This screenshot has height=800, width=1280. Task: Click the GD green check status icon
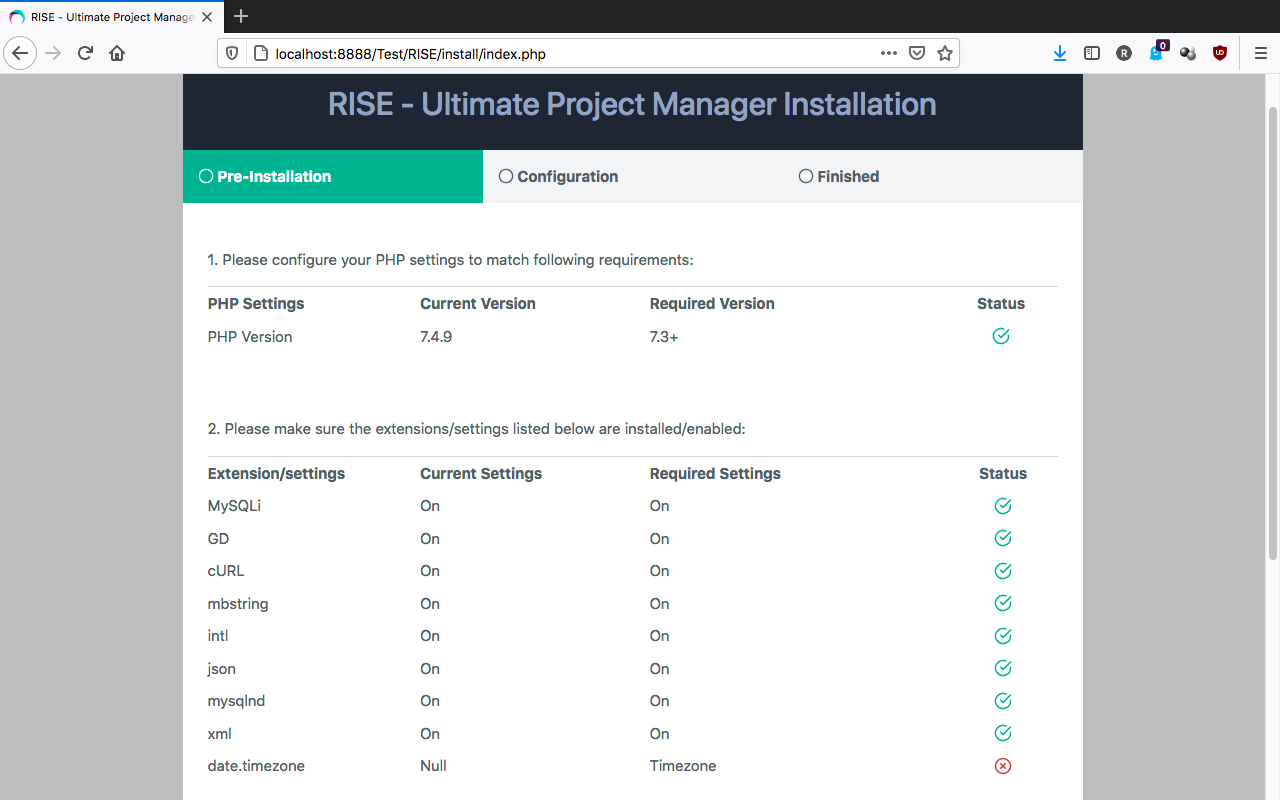(1003, 538)
